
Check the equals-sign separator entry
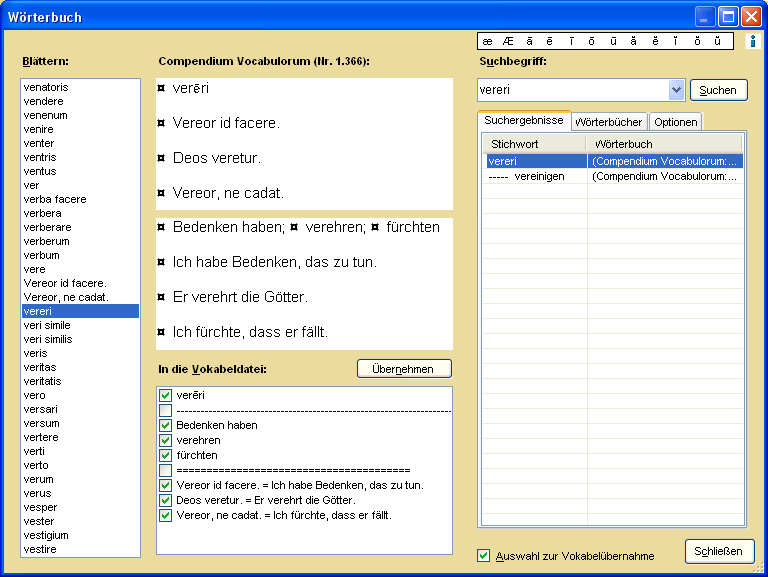point(166,470)
